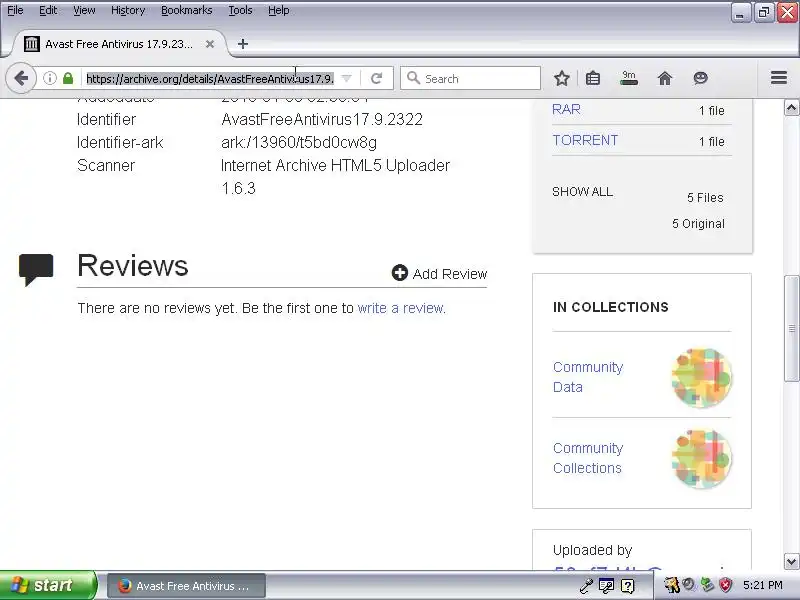Click the Reviews heading
This screenshot has width=800, height=600.
pyautogui.click(x=133, y=266)
